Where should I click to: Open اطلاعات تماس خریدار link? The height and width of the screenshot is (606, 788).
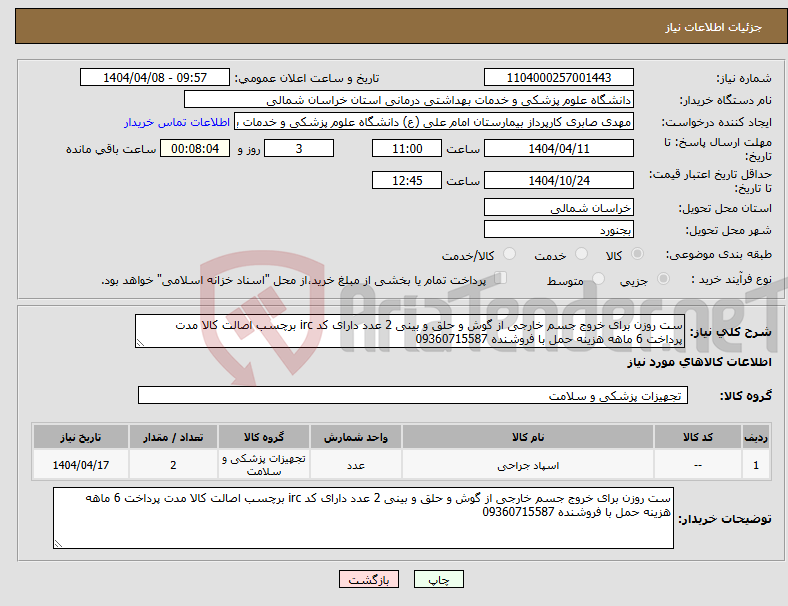[x=177, y=122]
